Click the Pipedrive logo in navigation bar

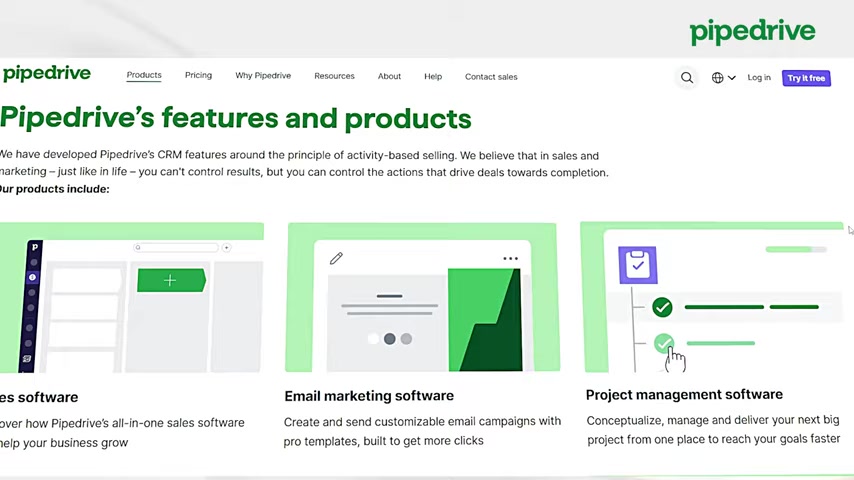[47, 74]
